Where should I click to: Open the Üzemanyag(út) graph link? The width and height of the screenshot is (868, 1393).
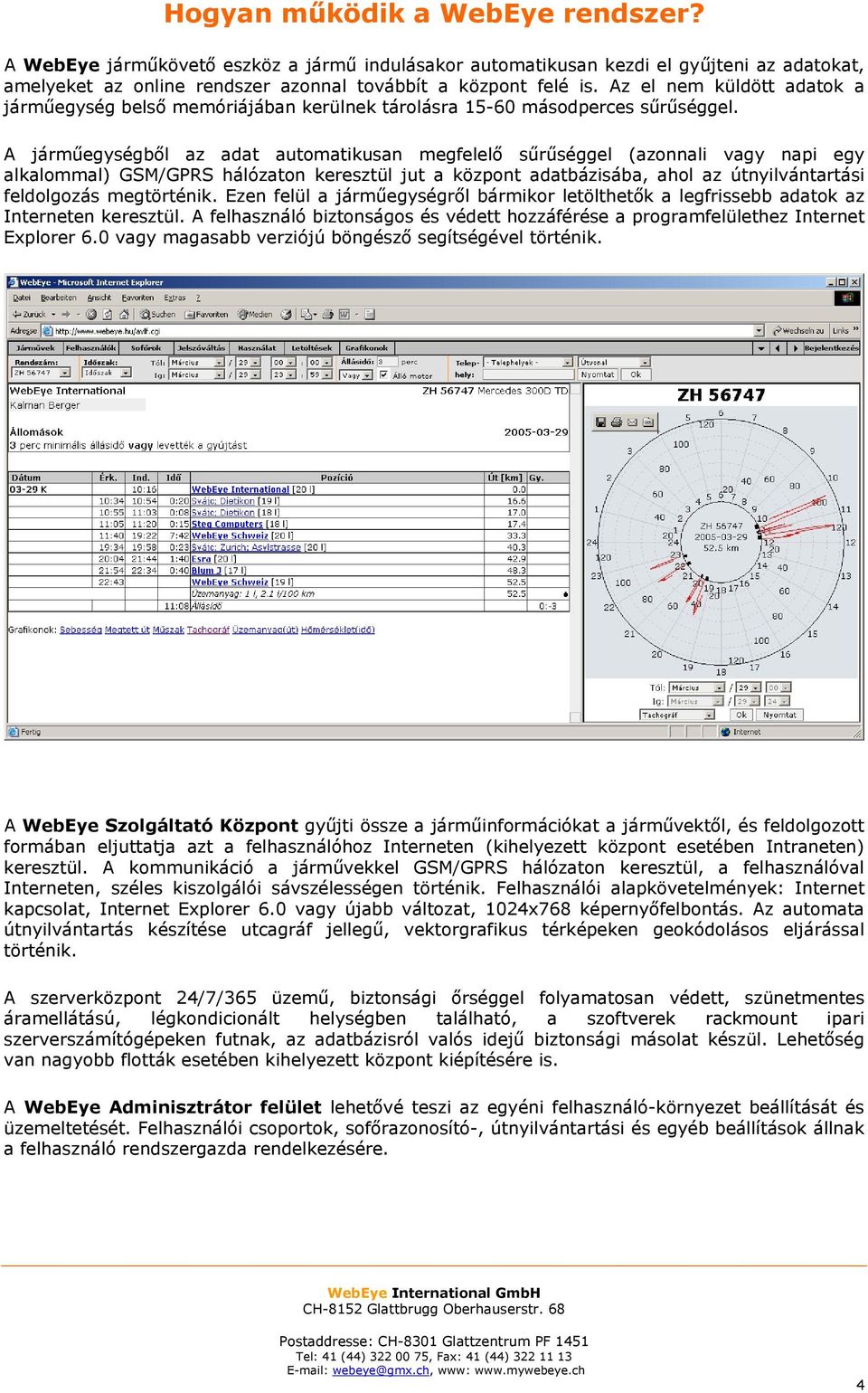(265, 630)
